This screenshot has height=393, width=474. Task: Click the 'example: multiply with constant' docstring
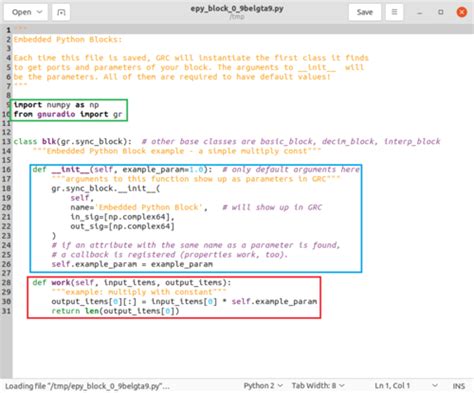pyautogui.click(x=139, y=292)
